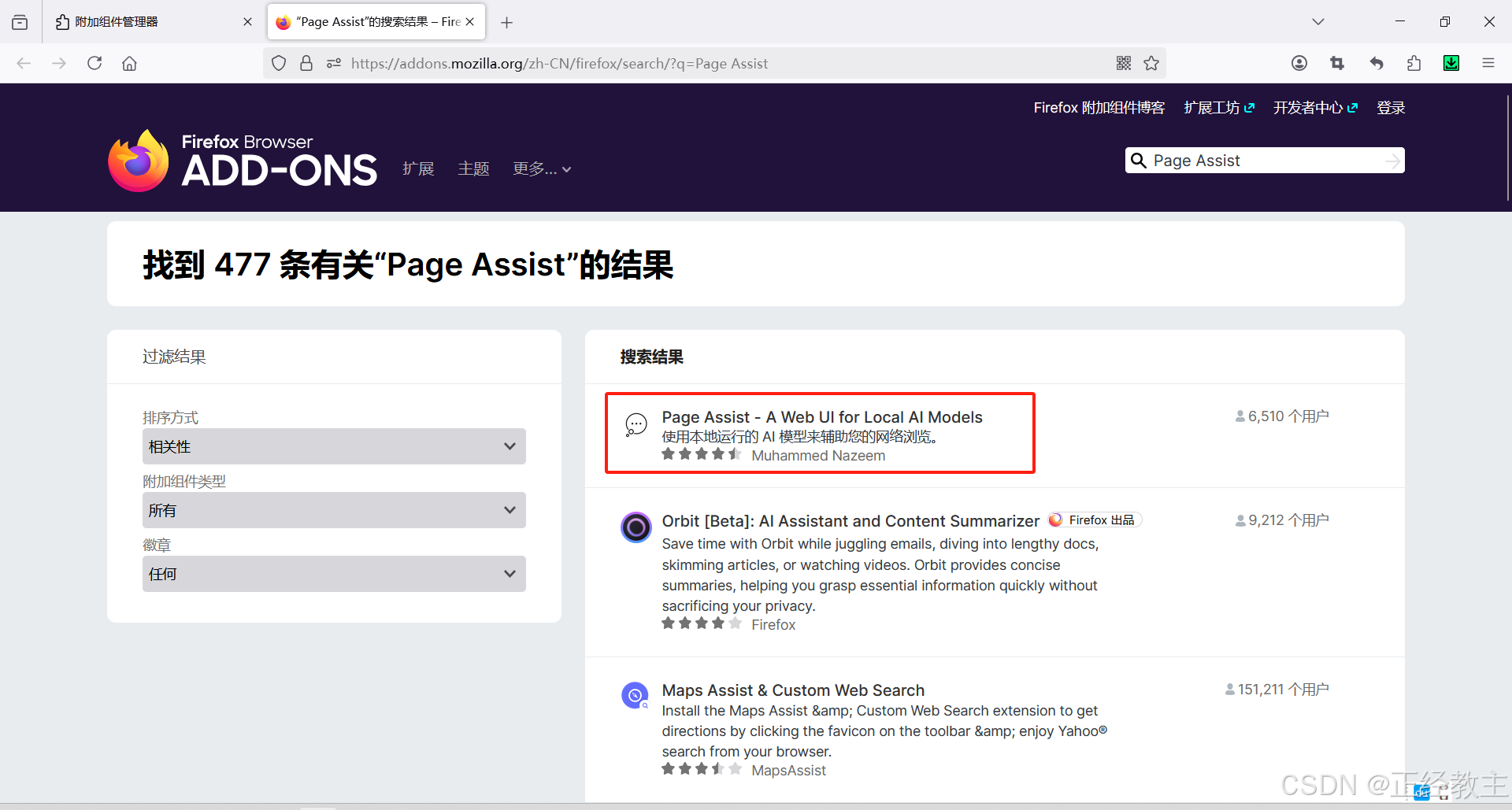Image resolution: width=1512 pixels, height=810 pixels.
Task: Click the 过滤结果 heading
Action: pyautogui.click(x=174, y=357)
